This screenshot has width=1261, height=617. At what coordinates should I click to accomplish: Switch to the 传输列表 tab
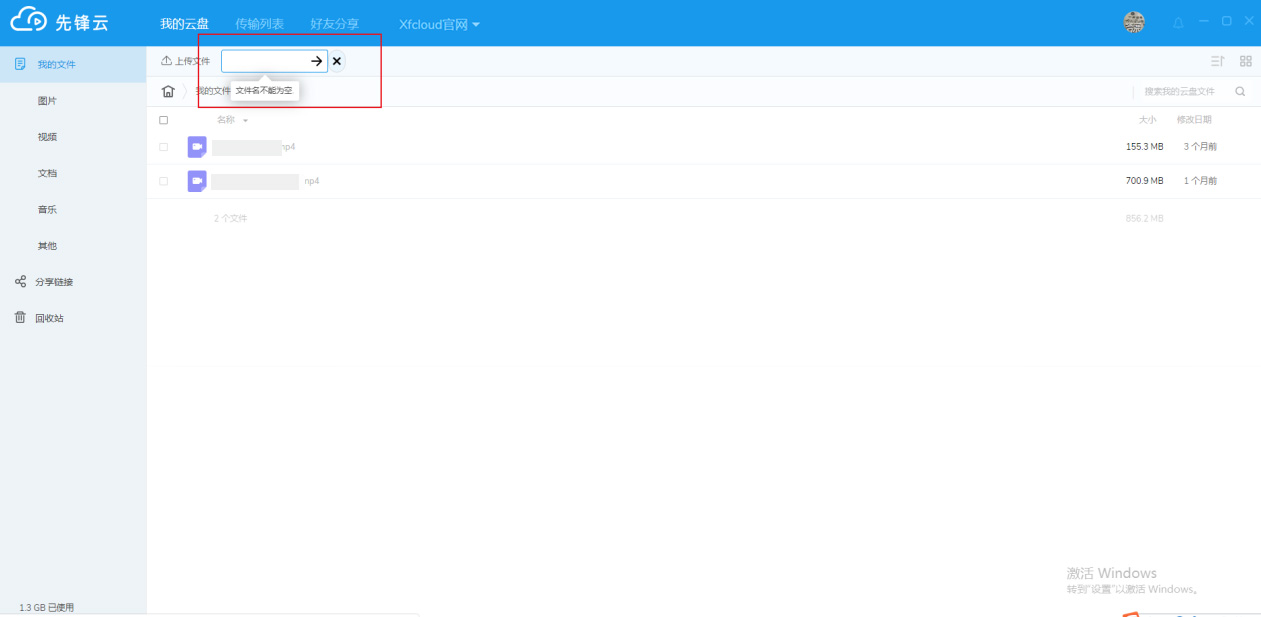[x=259, y=24]
